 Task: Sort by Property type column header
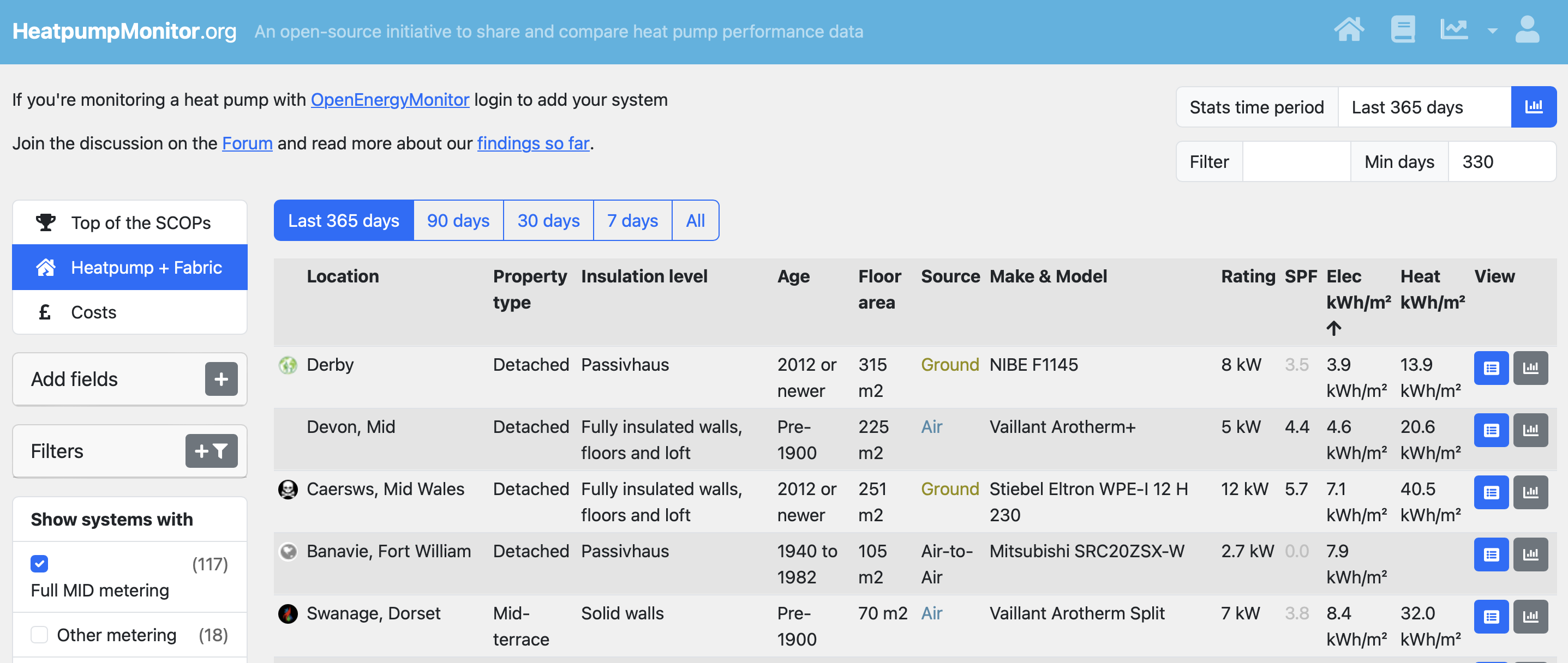tap(530, 289)
